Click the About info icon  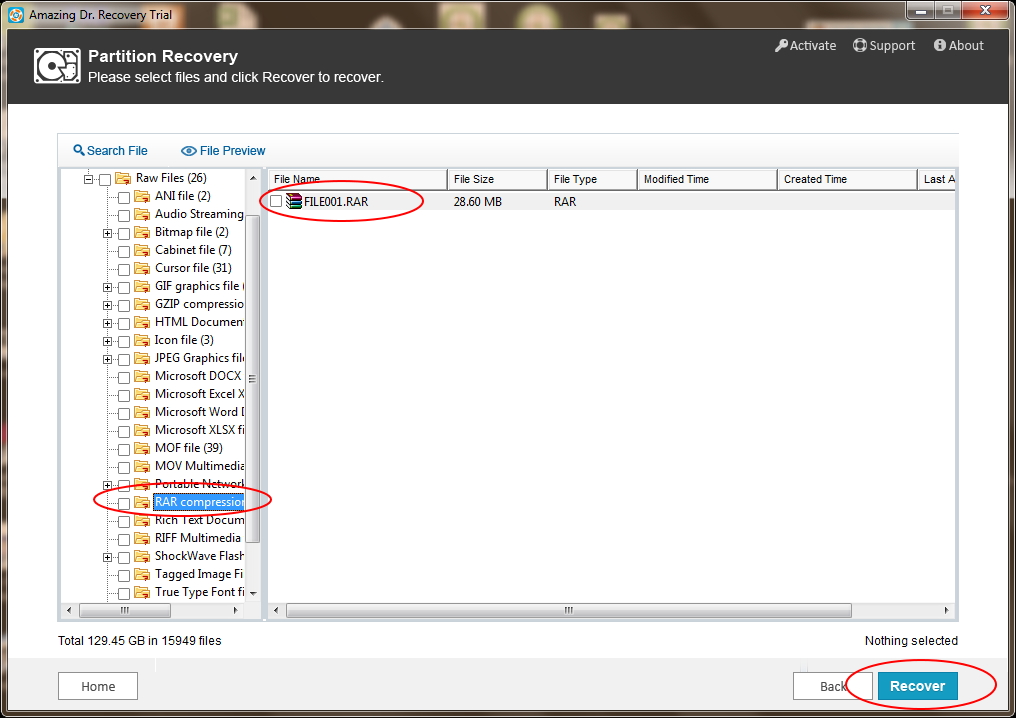coord(938,45)
